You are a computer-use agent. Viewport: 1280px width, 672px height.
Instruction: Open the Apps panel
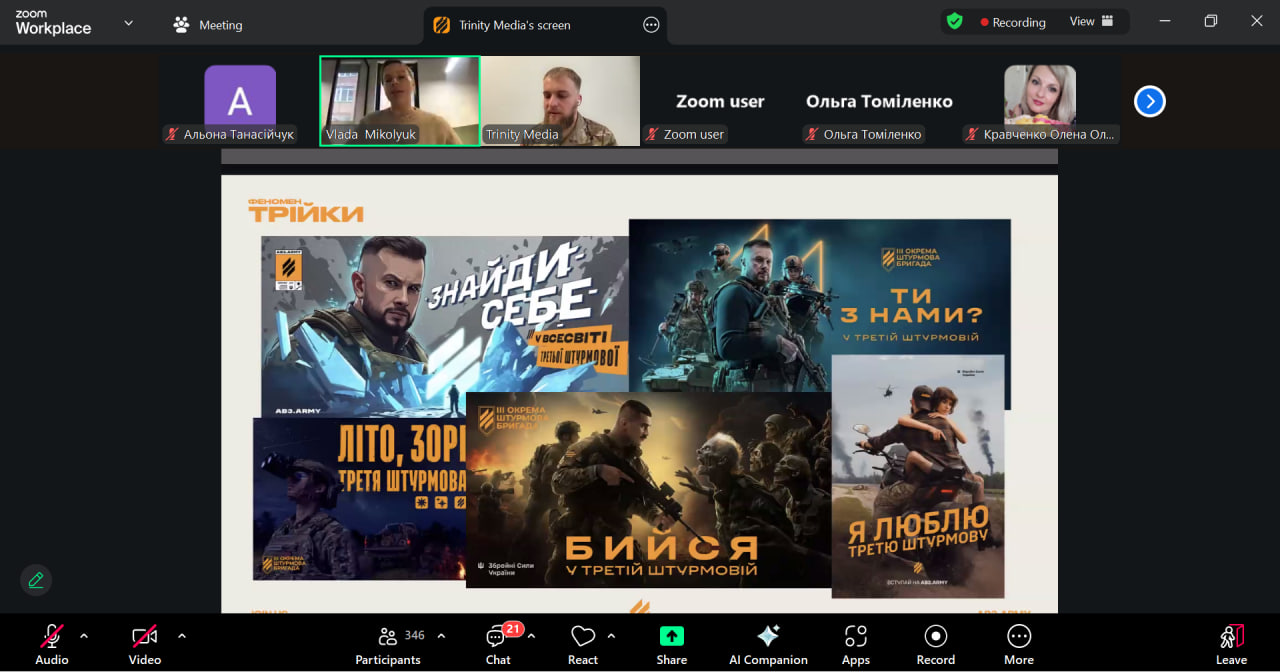pos(855,643)
